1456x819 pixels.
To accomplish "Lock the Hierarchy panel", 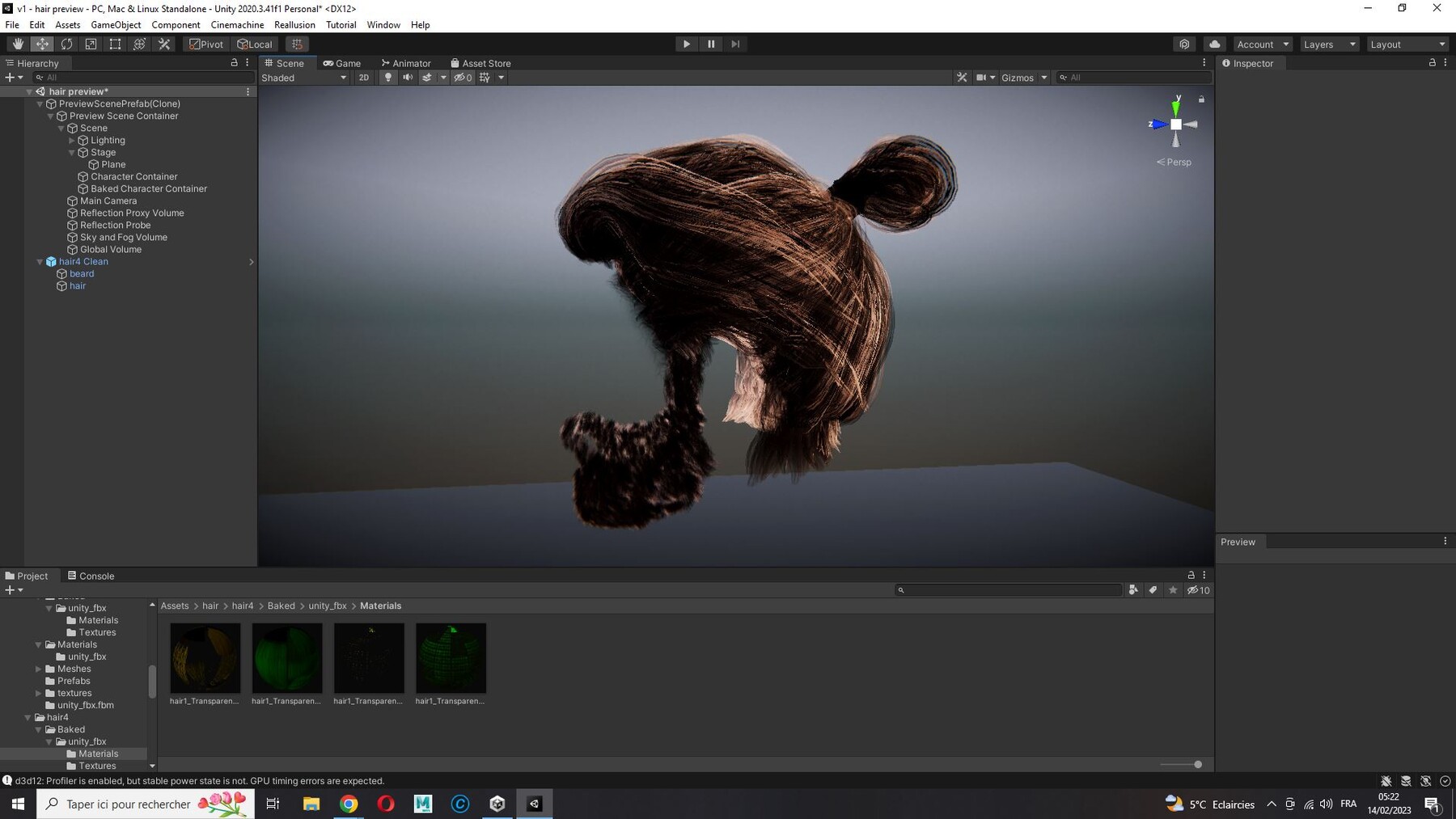I will pyautogui.click(x=234, y=62).
